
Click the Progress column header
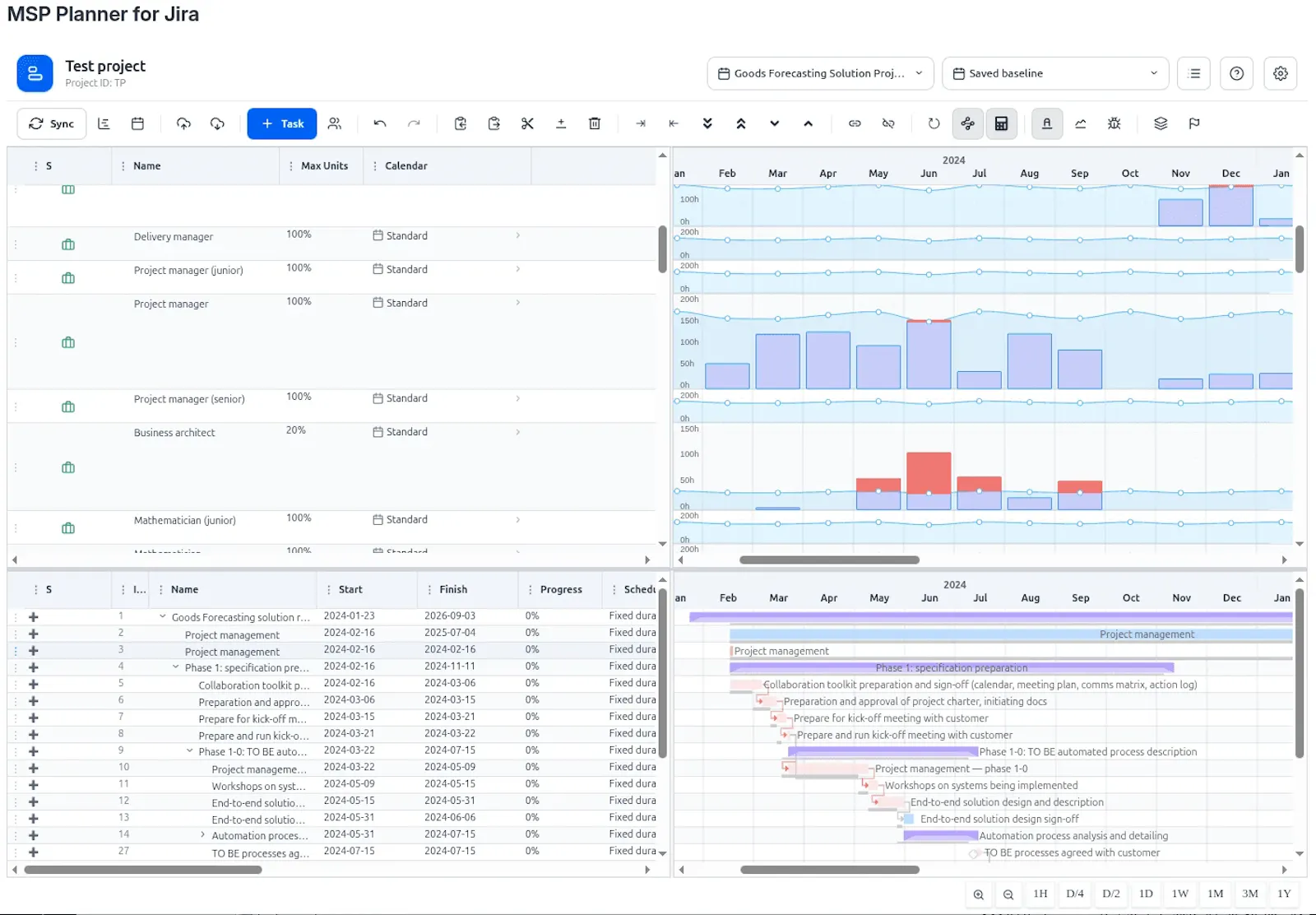point(561,589)
